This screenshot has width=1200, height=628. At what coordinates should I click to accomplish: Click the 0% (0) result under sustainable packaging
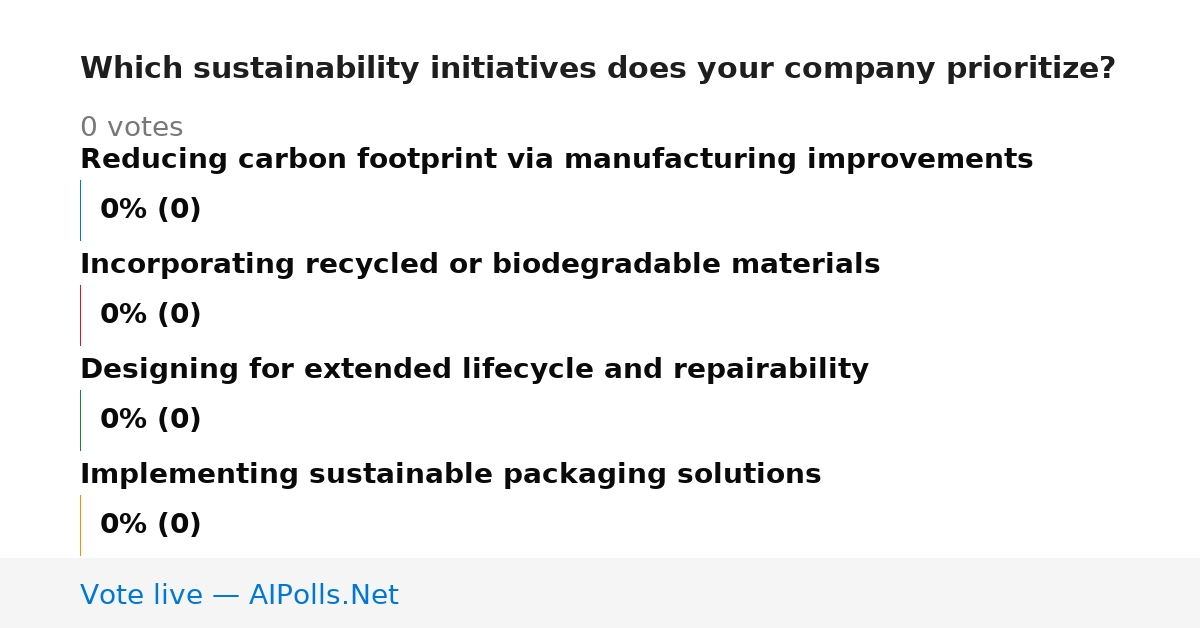(150, 525)
